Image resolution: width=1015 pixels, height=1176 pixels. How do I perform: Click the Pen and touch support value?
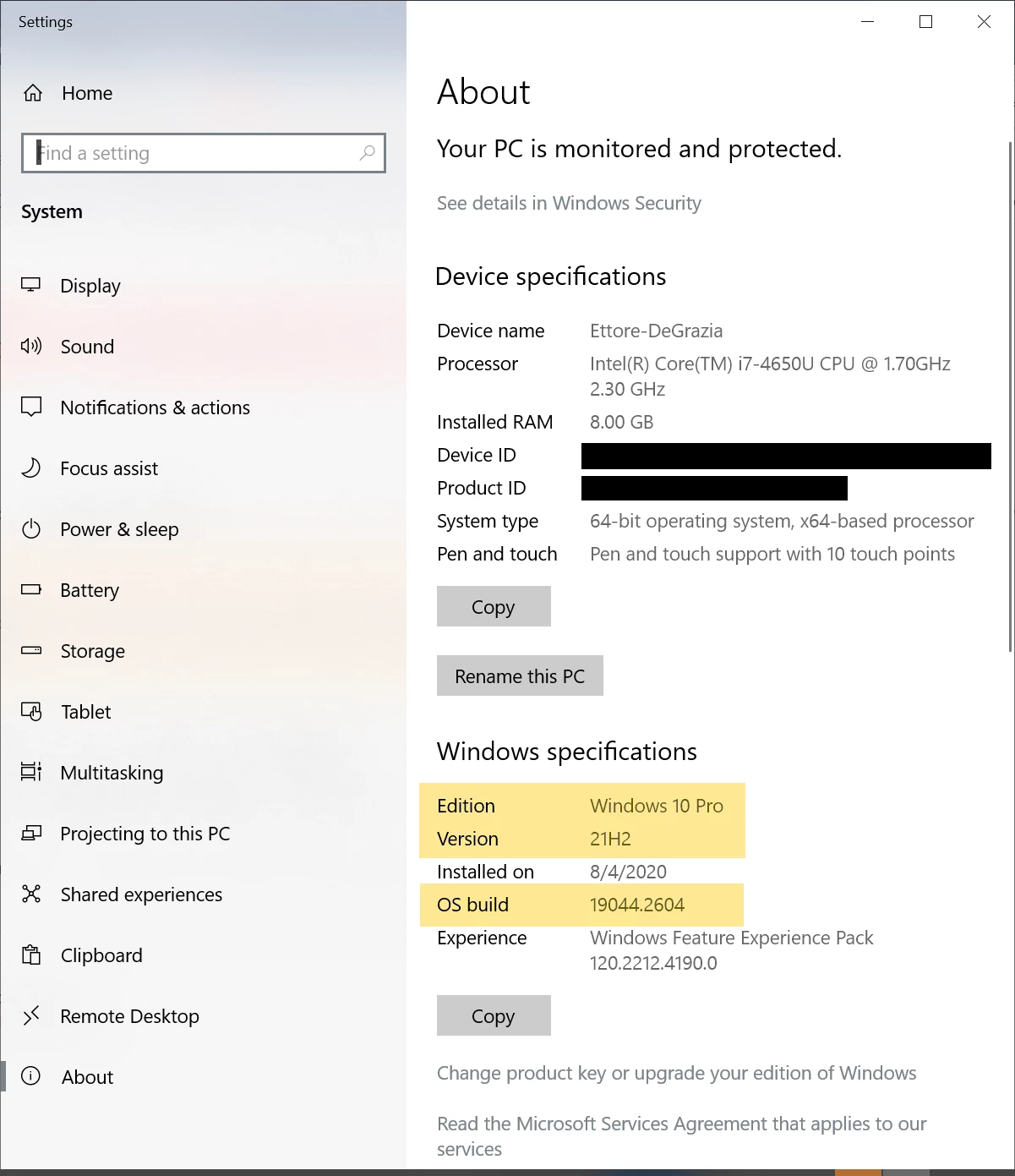[772, 554]
